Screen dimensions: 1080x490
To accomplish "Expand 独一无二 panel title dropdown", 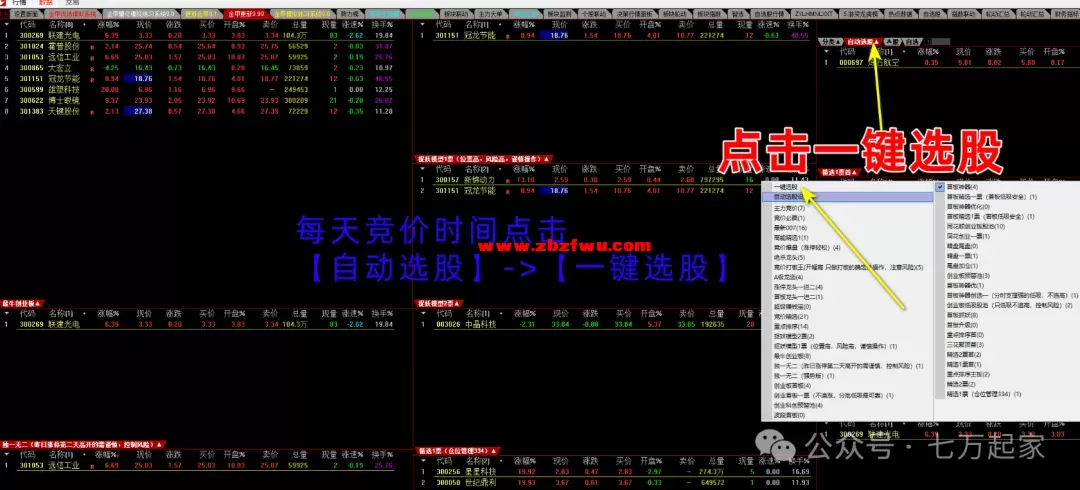I will pyautogui.click(x=83, y=445).
